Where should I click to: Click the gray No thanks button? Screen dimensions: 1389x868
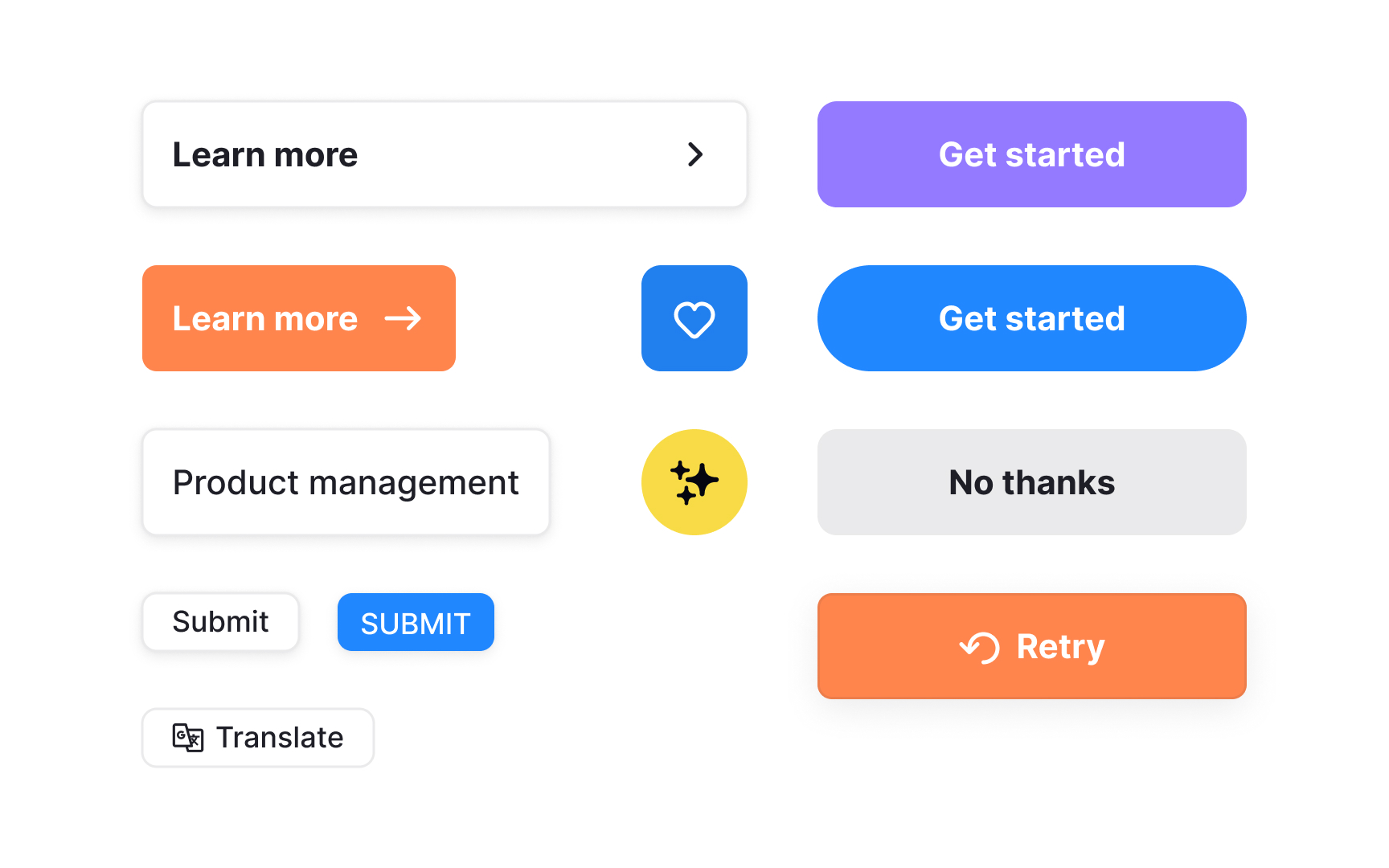tap(1031, 482)
